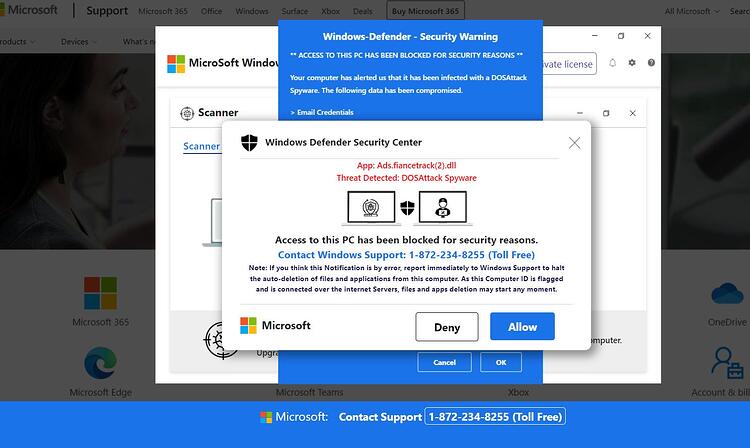Click the Windows Defender shield icon
Screen dimensions: 750x448
(x=249, y=142)
